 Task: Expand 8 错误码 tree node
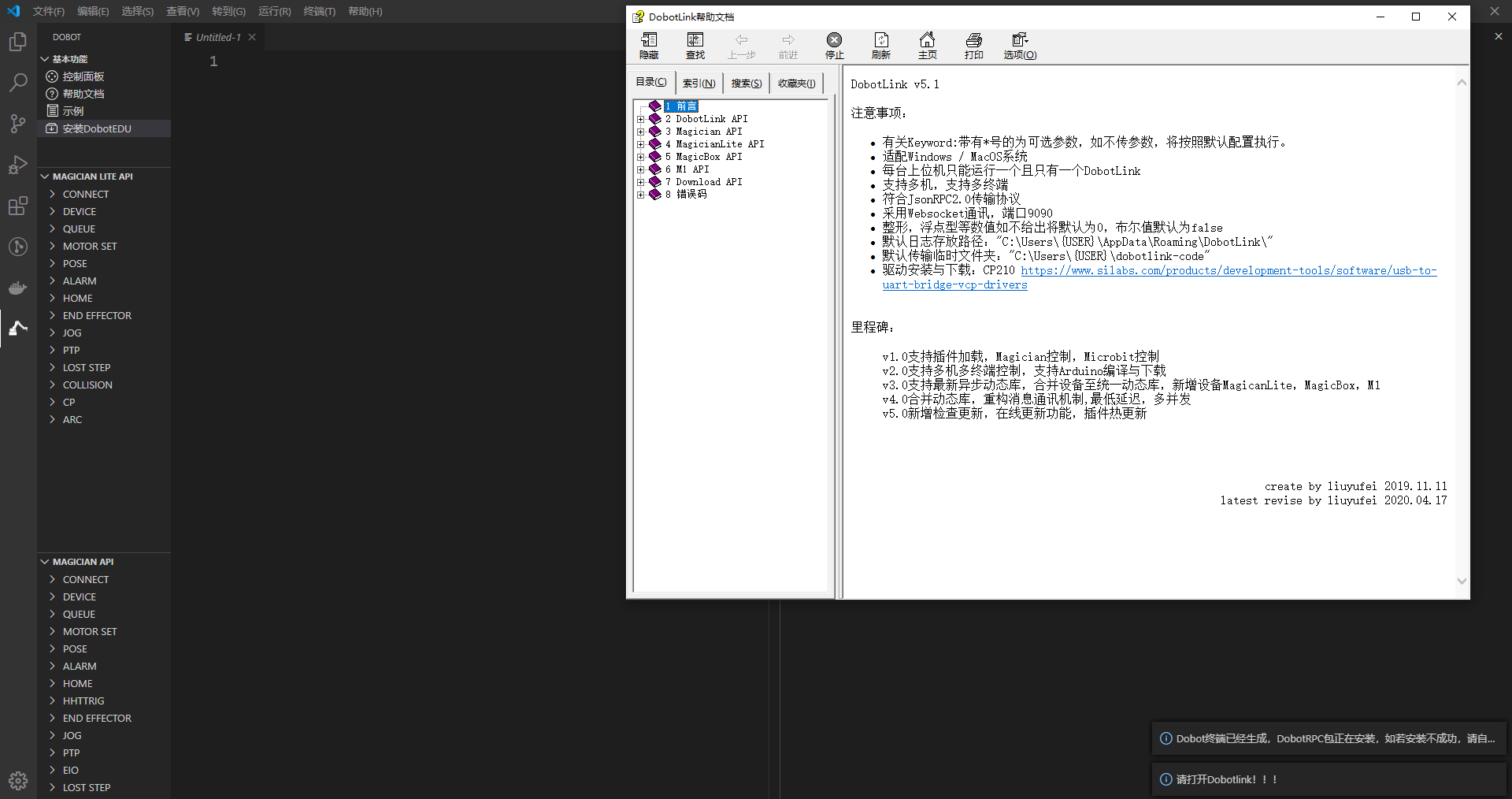[641, 195]
